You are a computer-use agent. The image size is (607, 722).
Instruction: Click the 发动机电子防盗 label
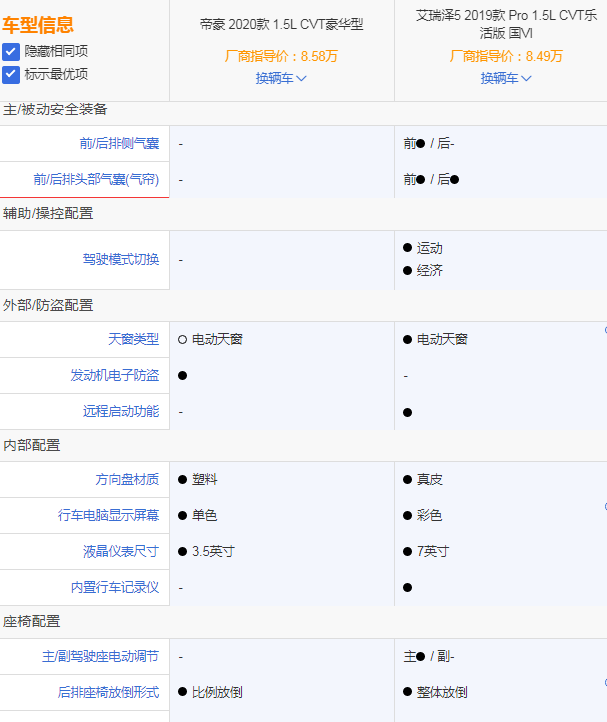coord(114,376)
